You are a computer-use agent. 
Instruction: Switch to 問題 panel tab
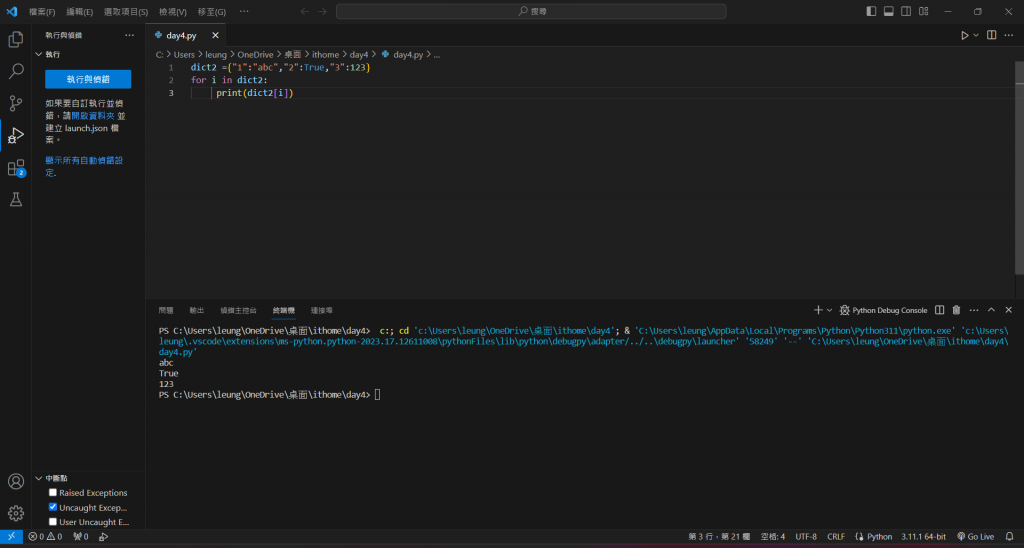pyautogui.click(x=166, y=310)
